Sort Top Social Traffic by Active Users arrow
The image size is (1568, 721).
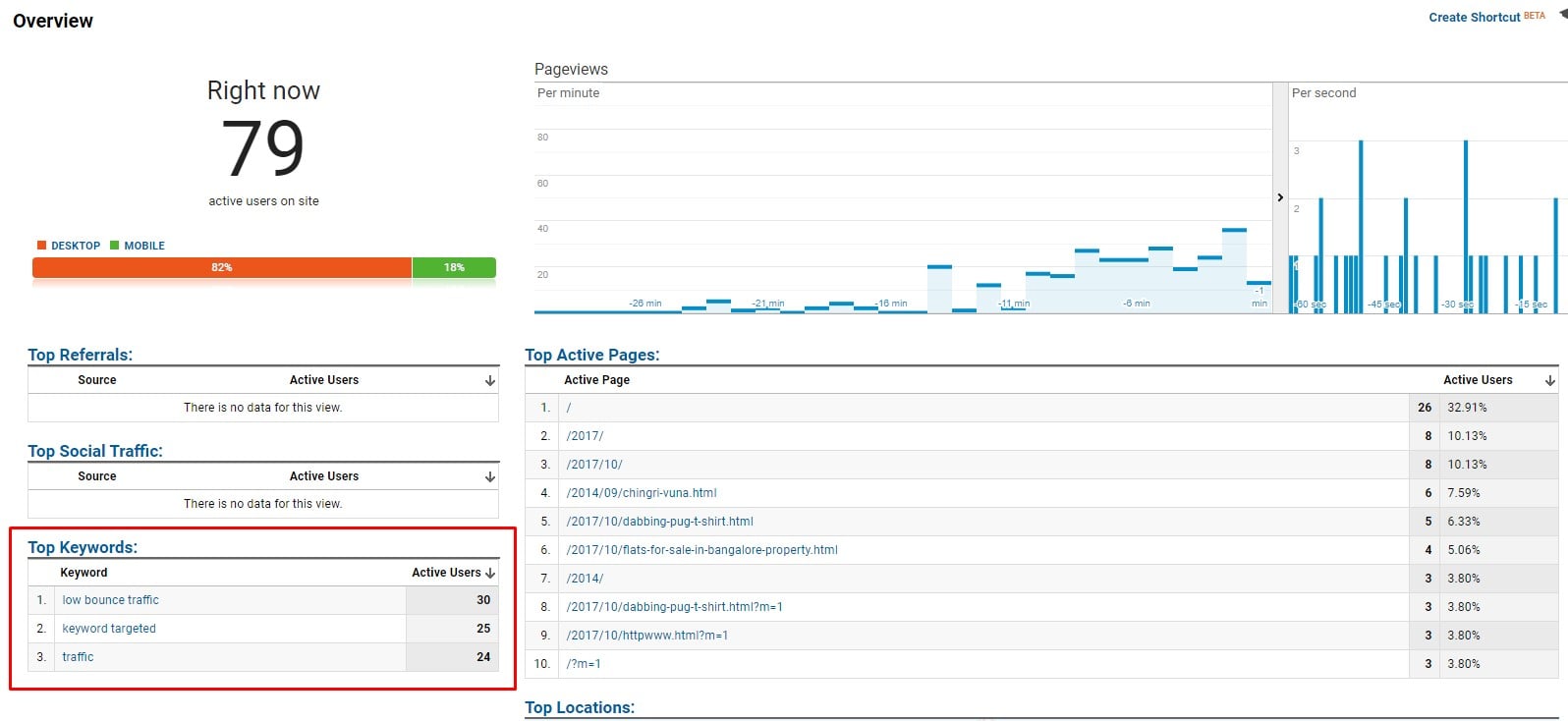(x=489, y=477)
